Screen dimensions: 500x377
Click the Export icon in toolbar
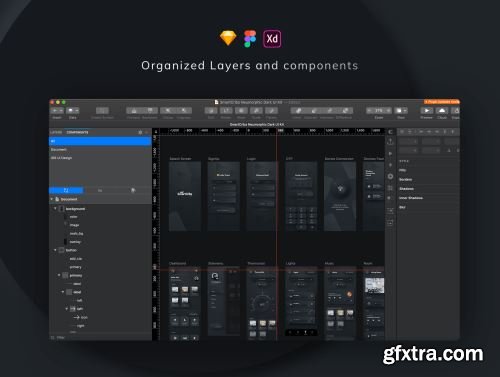456,110
